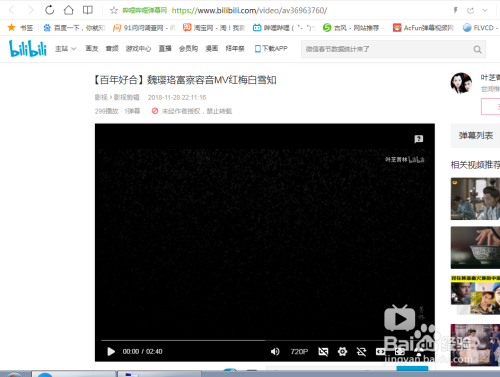Toggle the loop playback icon

(x=361, y=351)
